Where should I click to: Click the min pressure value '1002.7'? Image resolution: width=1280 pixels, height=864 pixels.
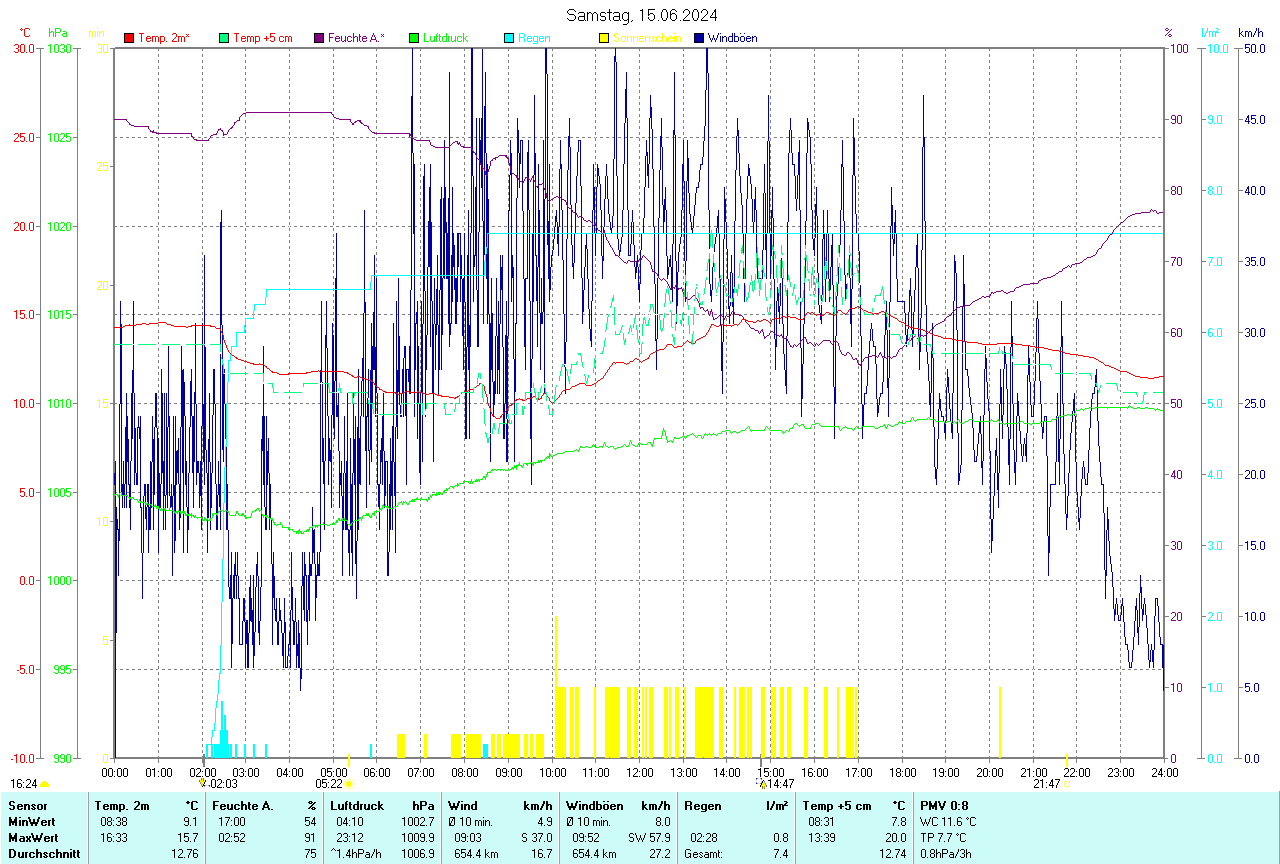[417, 822]
